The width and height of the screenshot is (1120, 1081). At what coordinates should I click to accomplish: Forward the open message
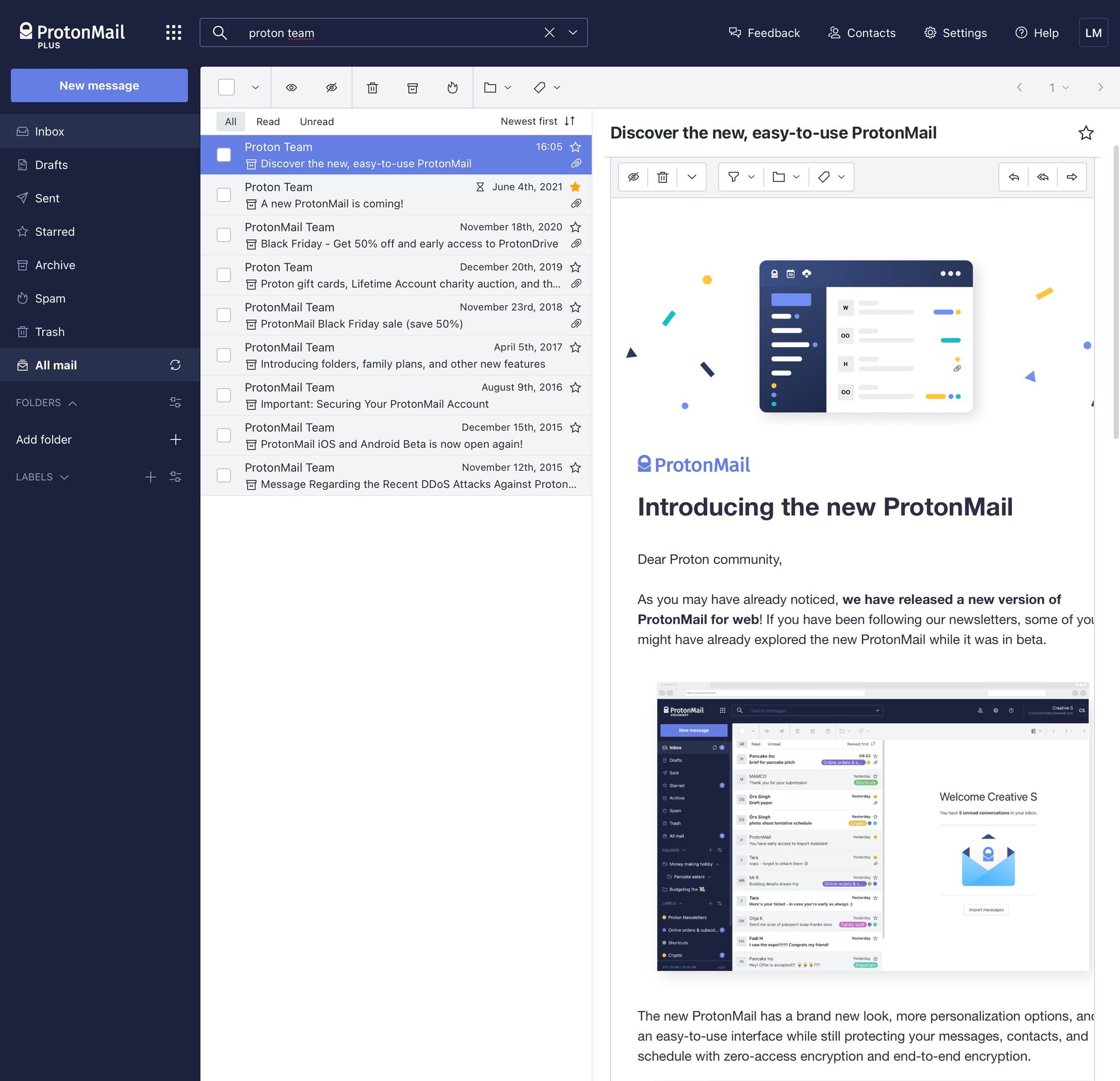(x=1072, y=176)
